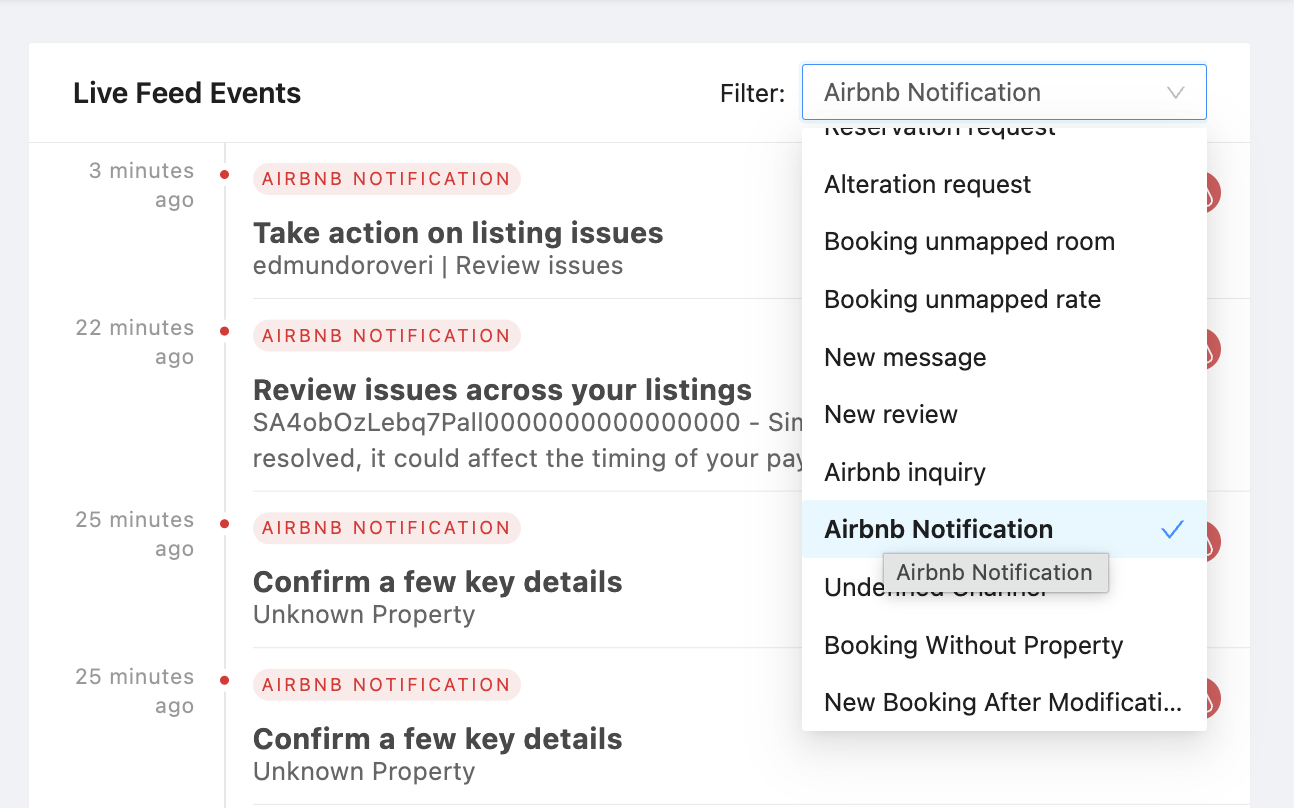Click the SA4obOzLebq7Pall description text
1294x808 pixels.
[527, 440]
